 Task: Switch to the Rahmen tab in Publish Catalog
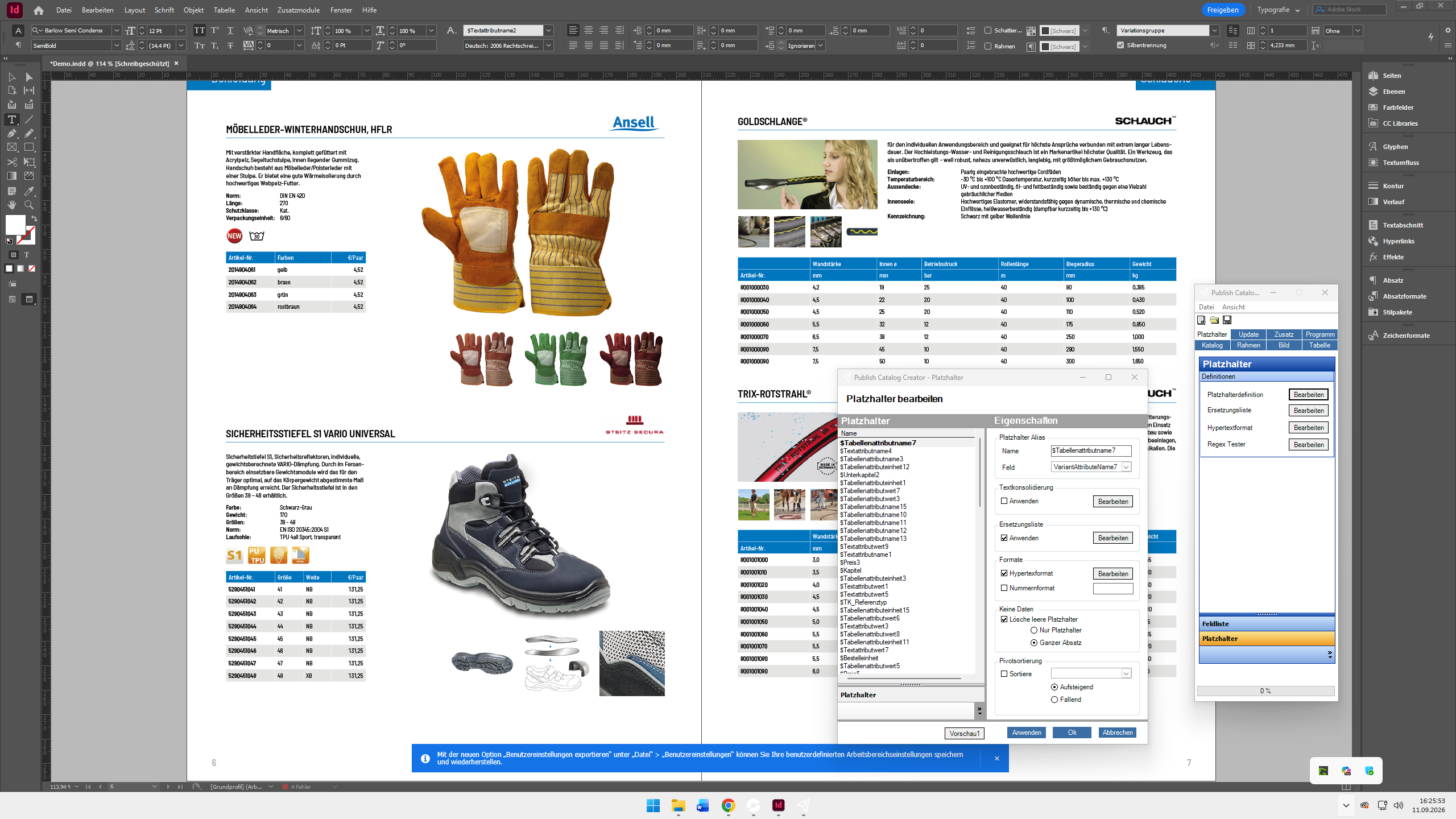[1248, 345]
